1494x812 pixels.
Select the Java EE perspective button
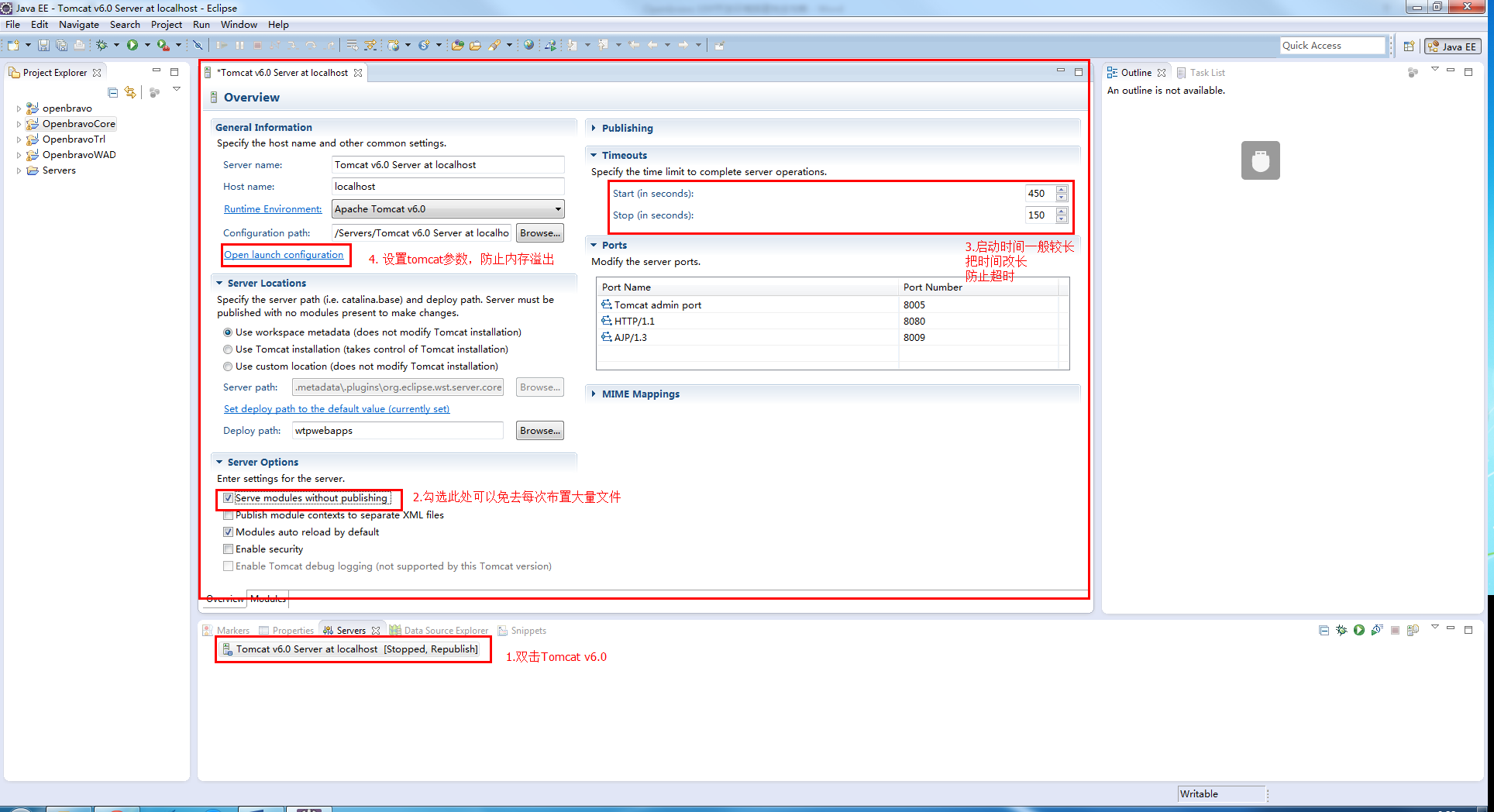(x=1453, y=46)
